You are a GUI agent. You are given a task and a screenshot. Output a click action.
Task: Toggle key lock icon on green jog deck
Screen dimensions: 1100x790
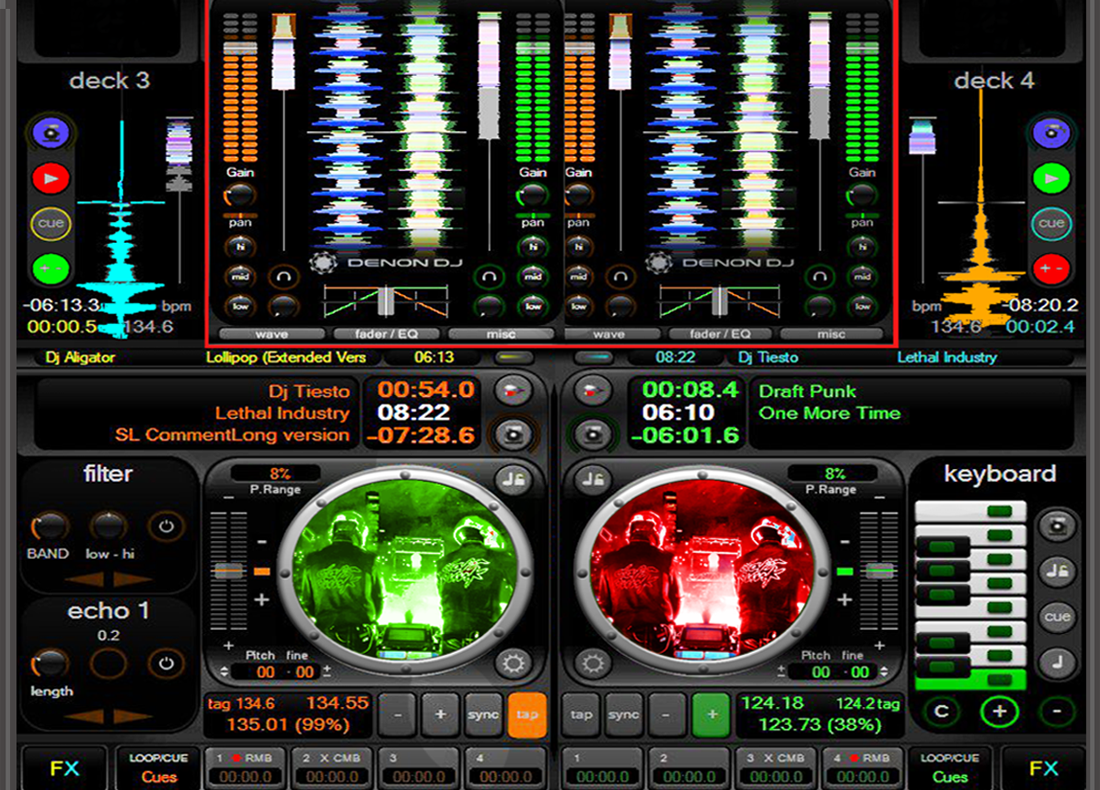pyautogui.click(x=514, y=480)
